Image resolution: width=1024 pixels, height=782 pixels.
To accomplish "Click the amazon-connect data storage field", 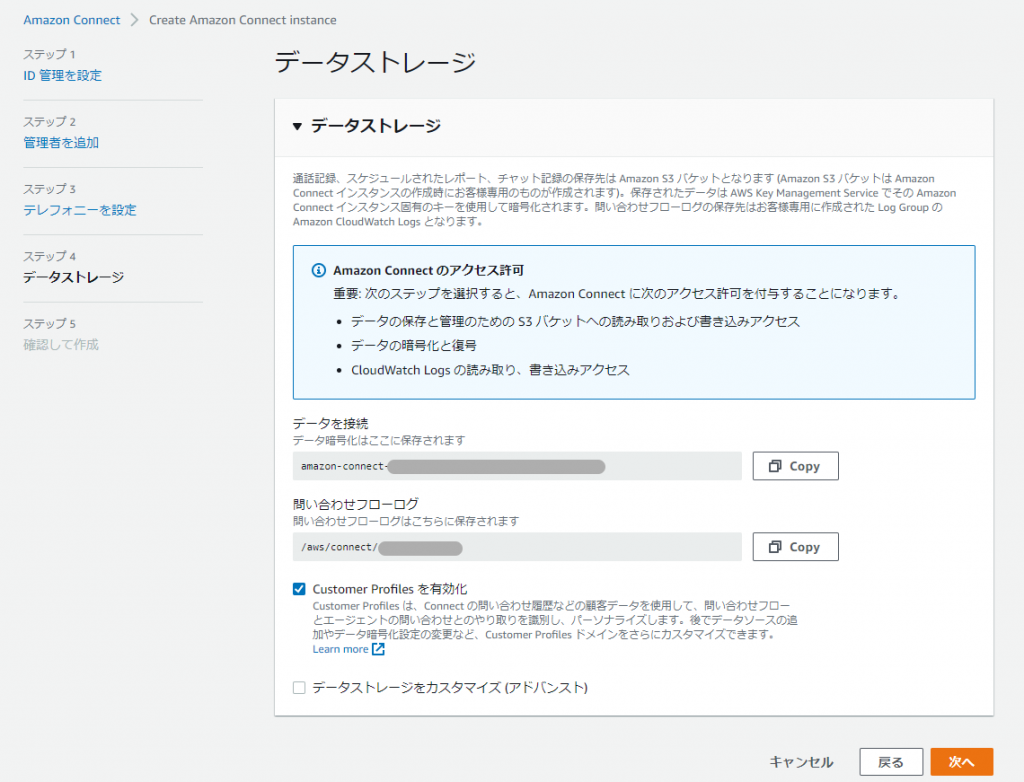I will tap(517, 466).
